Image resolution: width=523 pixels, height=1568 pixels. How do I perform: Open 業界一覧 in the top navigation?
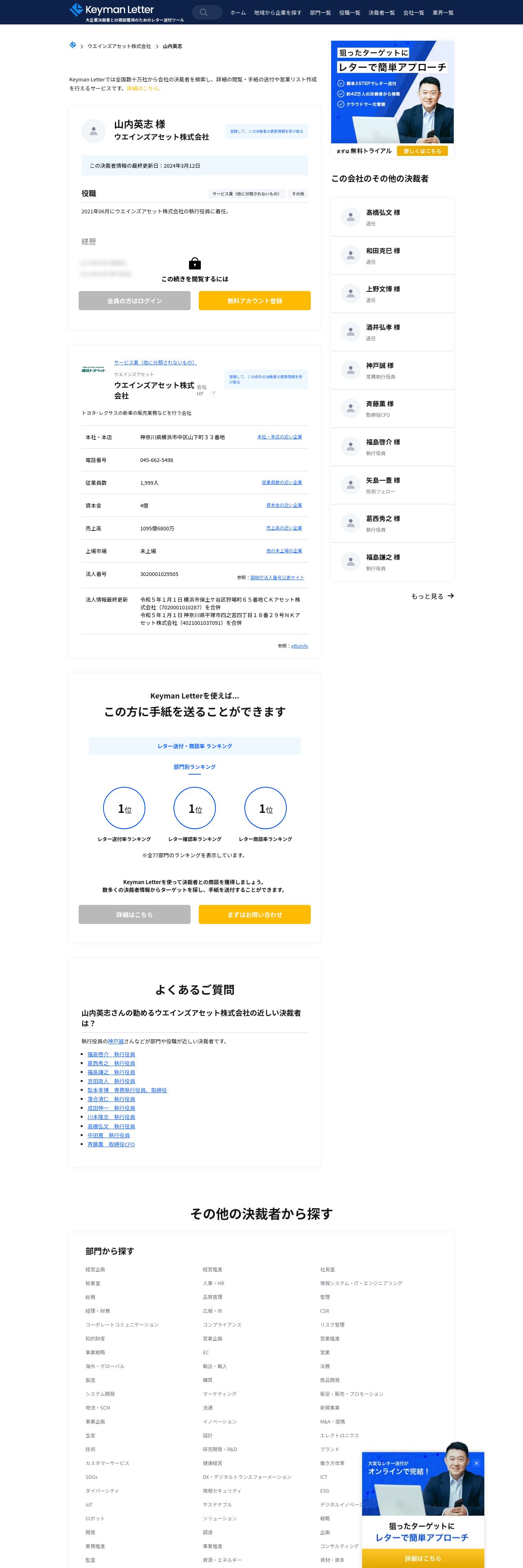click(x=443, y=13)
